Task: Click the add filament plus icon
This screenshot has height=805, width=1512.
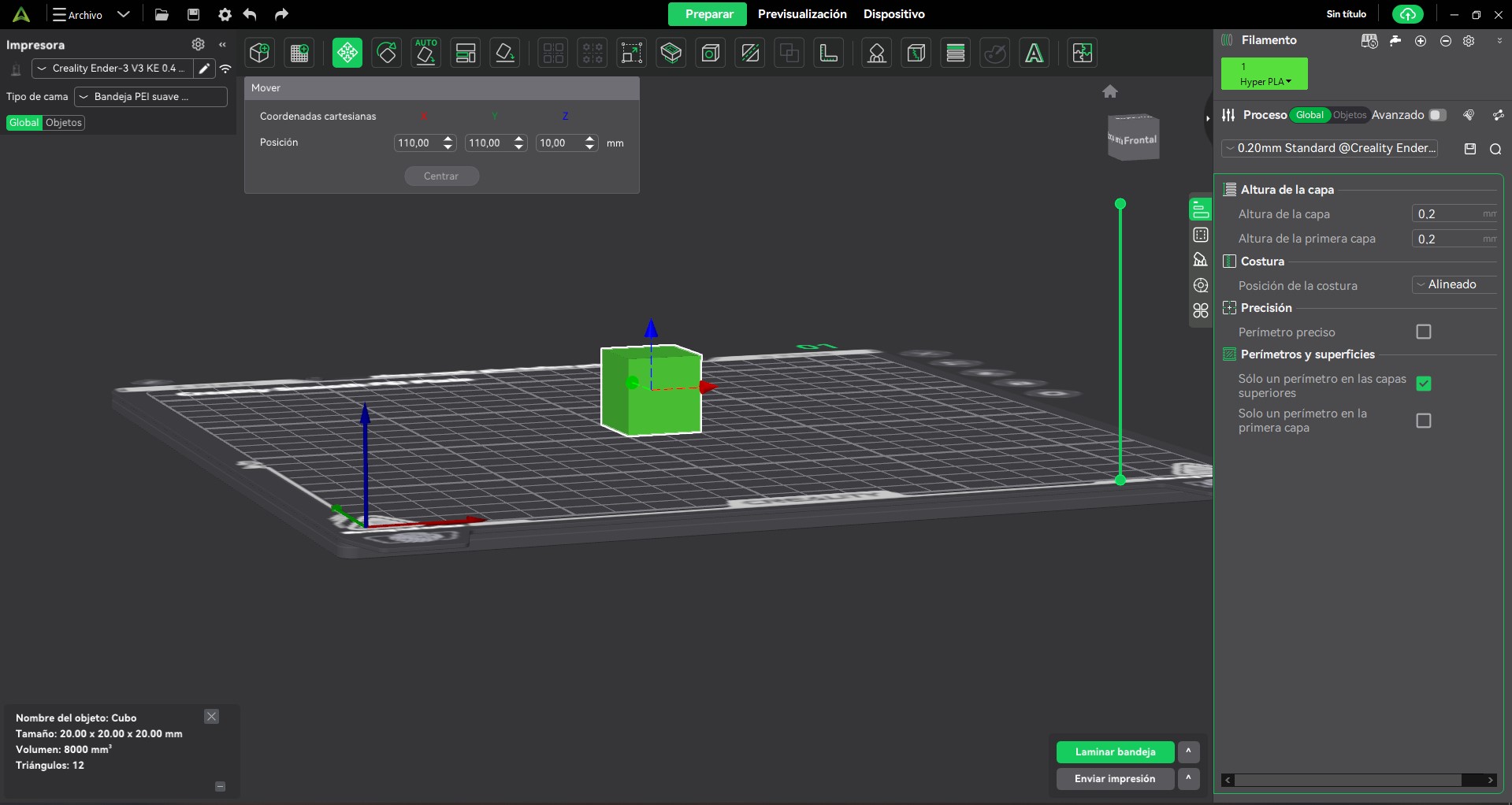Action: point(1421,41)
